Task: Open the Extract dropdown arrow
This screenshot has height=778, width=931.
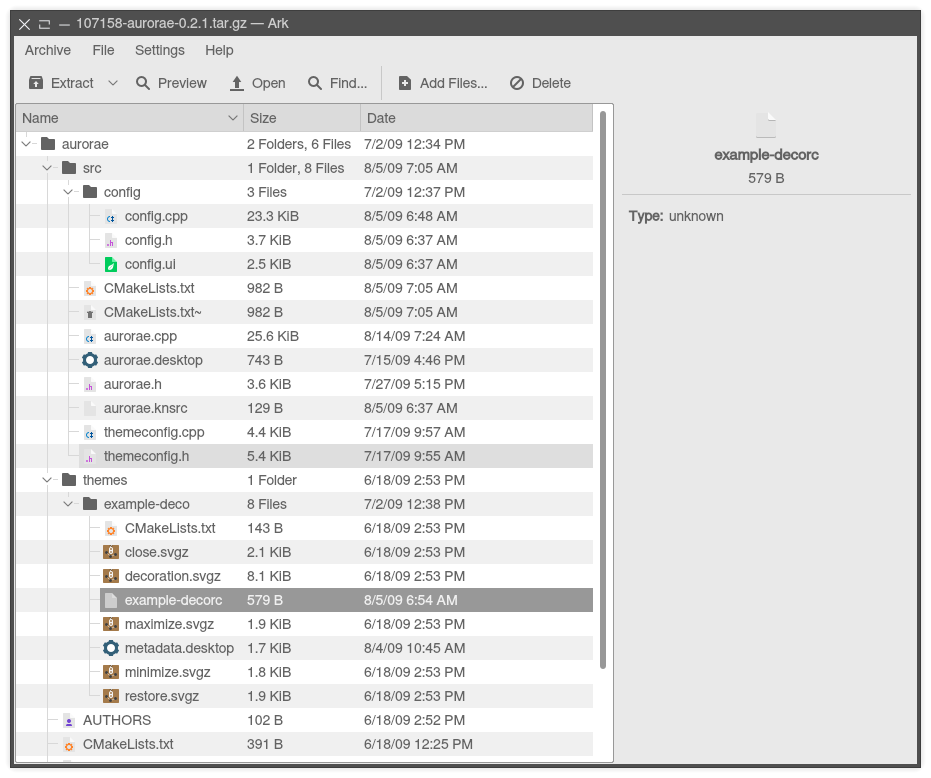Action: (113, 83)
